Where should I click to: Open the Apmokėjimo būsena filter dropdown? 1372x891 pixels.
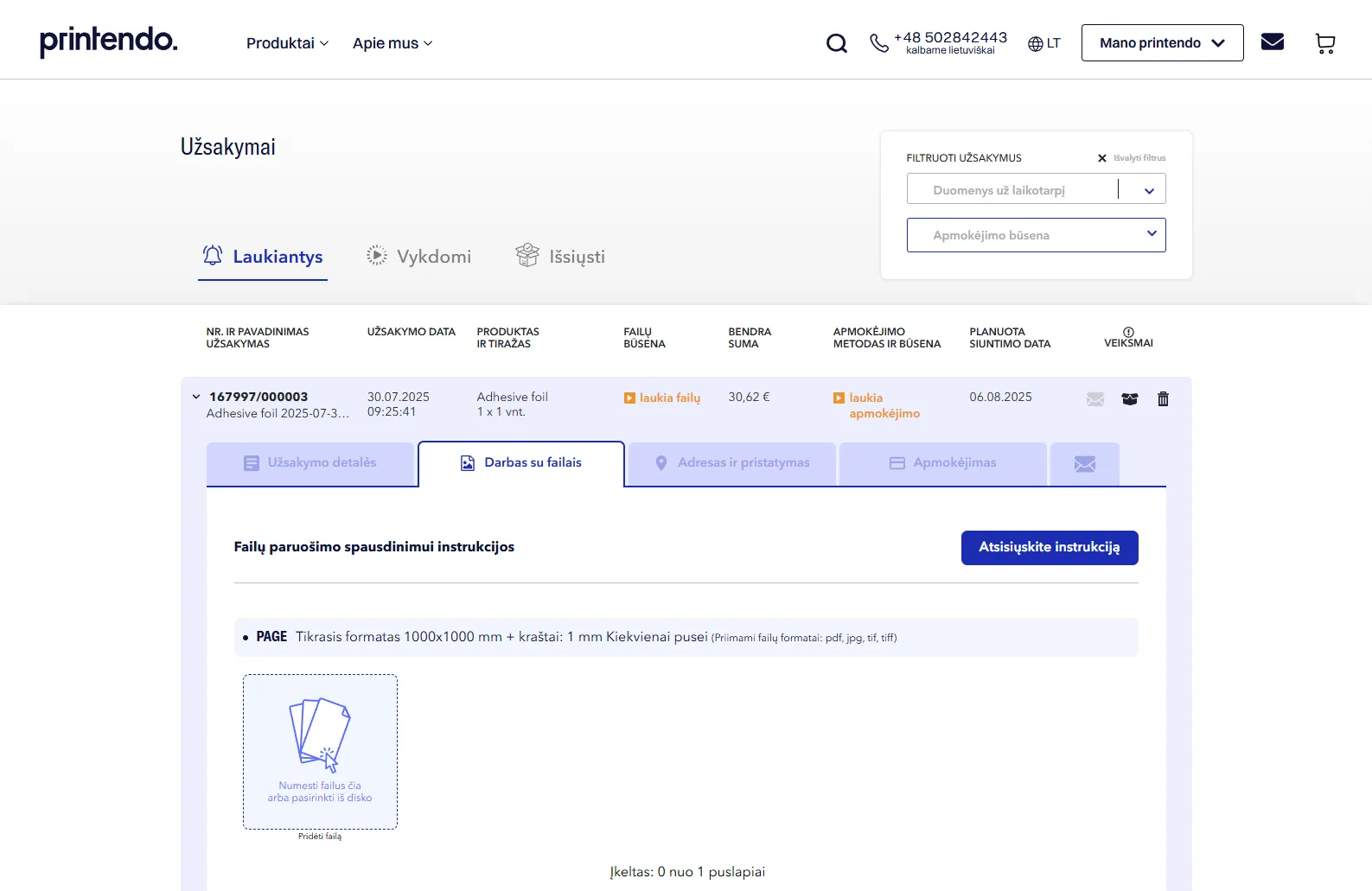1036,235
